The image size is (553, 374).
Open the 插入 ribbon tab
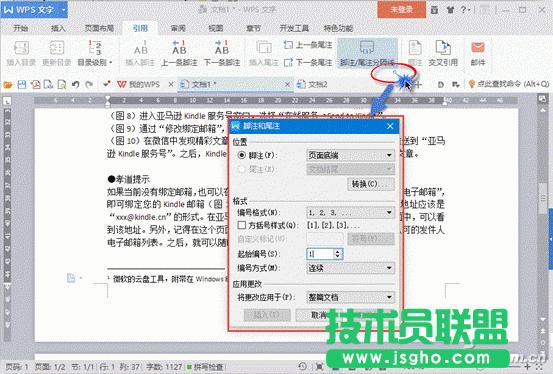click(58, 28)
